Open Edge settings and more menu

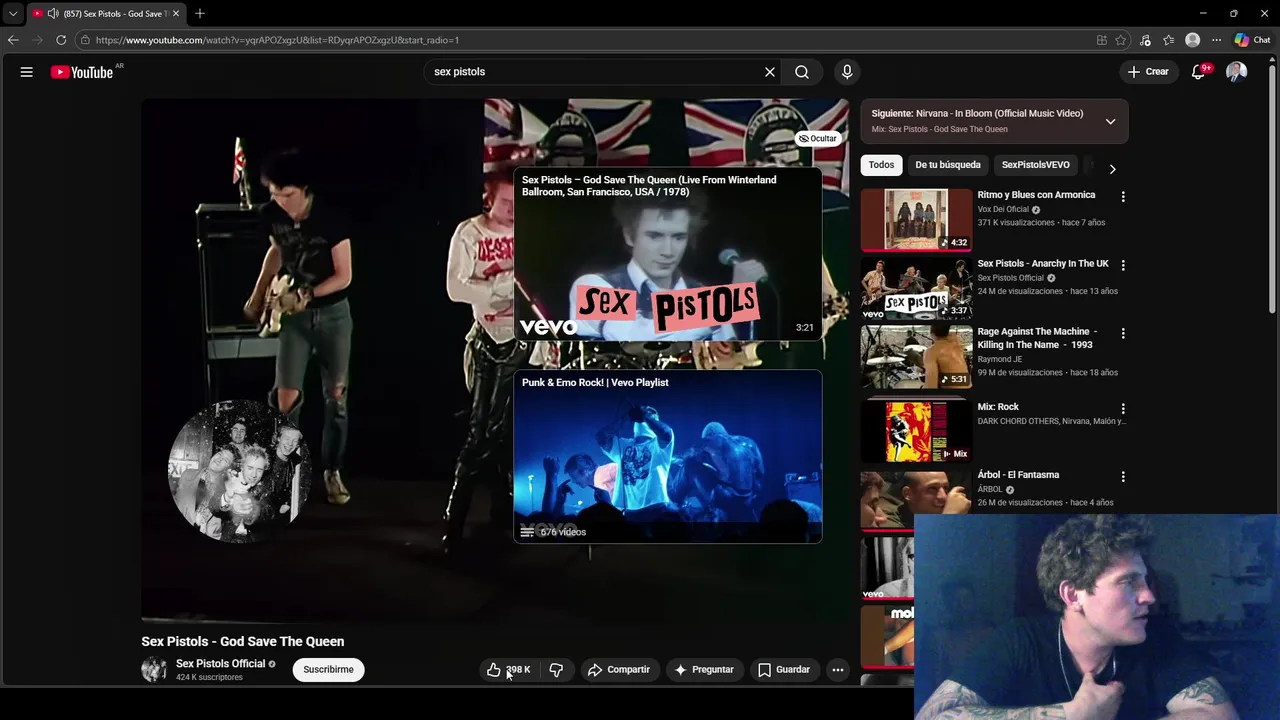[1216, 40]
